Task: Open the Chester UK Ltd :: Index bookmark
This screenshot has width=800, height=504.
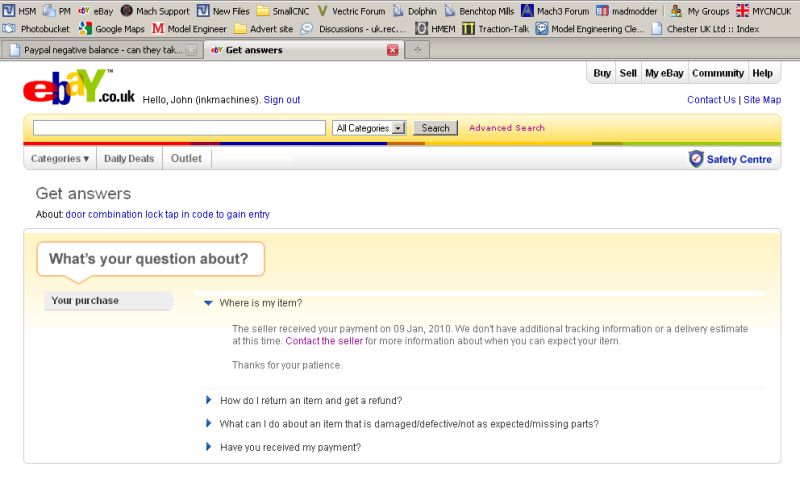Action: [x=705, y=29]
